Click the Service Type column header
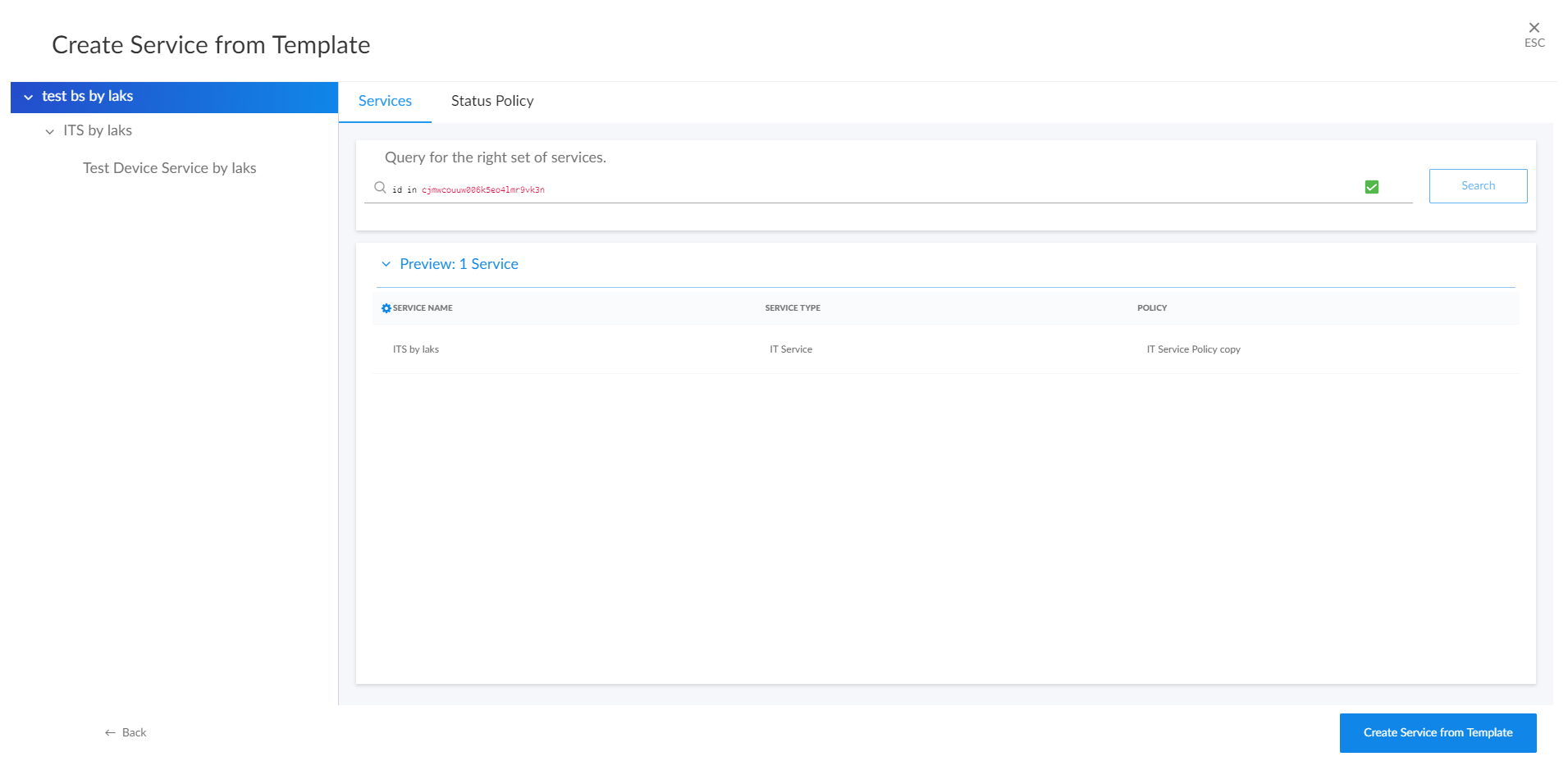 coord(793,308)
